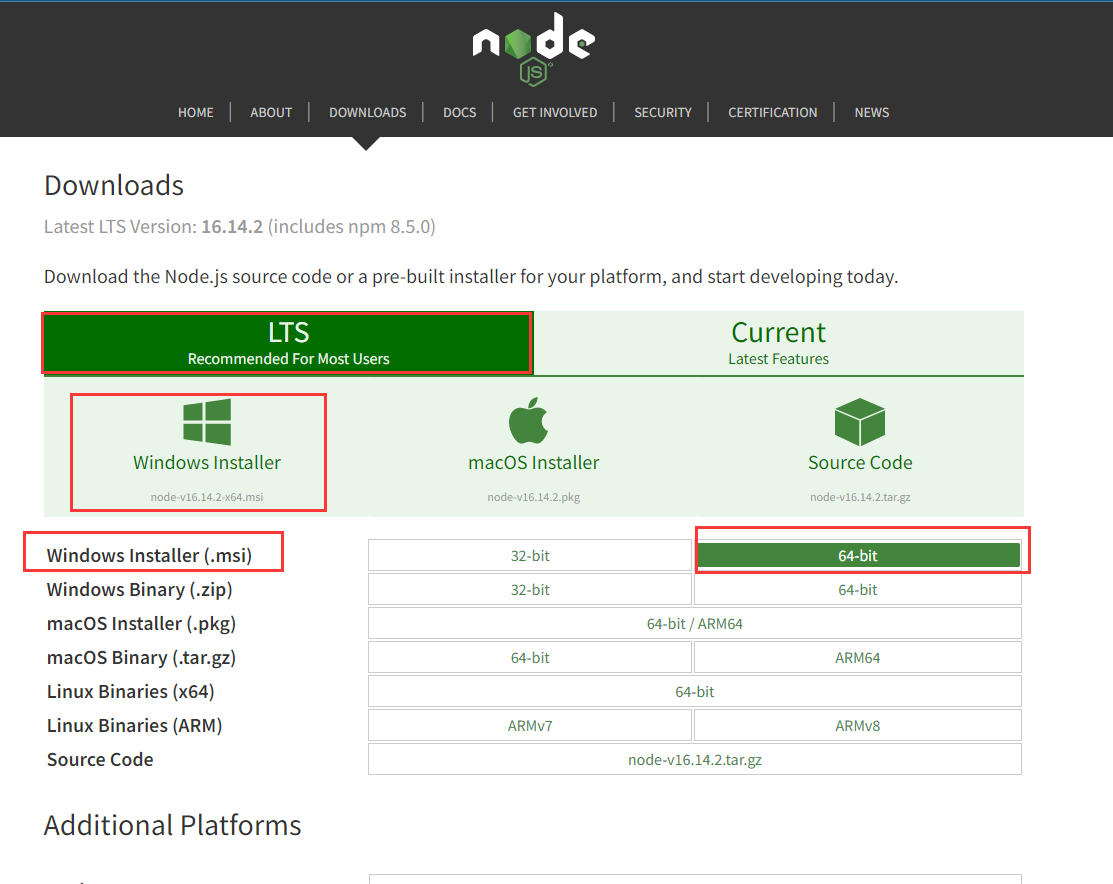
Task: Click the Windows Binary (.zip) row label
Action: 139,589
